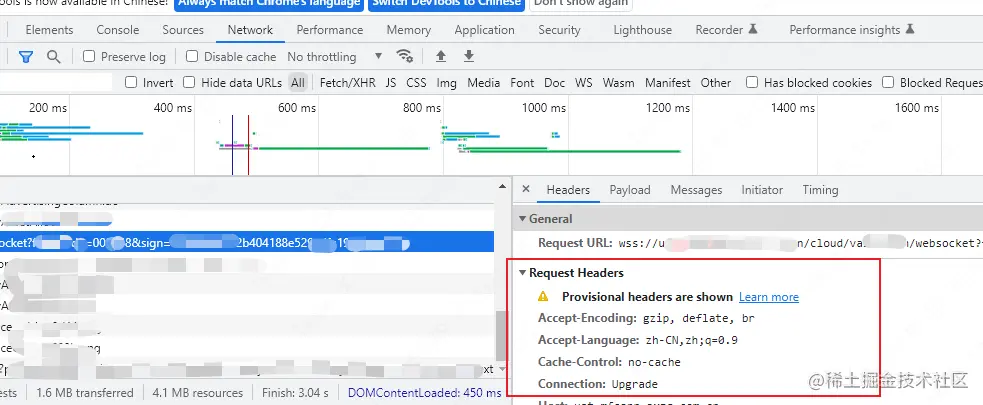The width and height of the screenshot is (983, 405).
Task: Check the Blocked Requests checkbox
Action: click(x=888, y=82)
